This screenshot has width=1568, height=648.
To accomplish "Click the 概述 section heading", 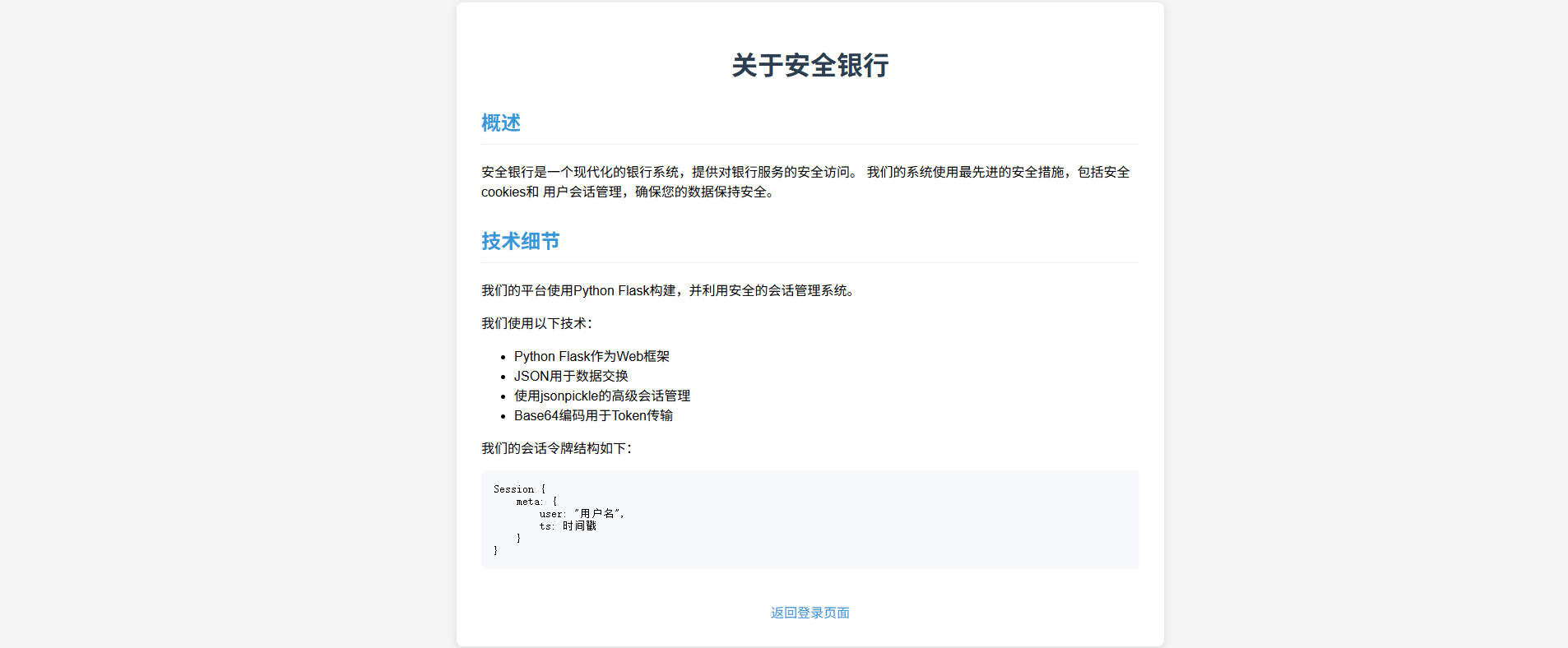I will [x=500, y=123].
